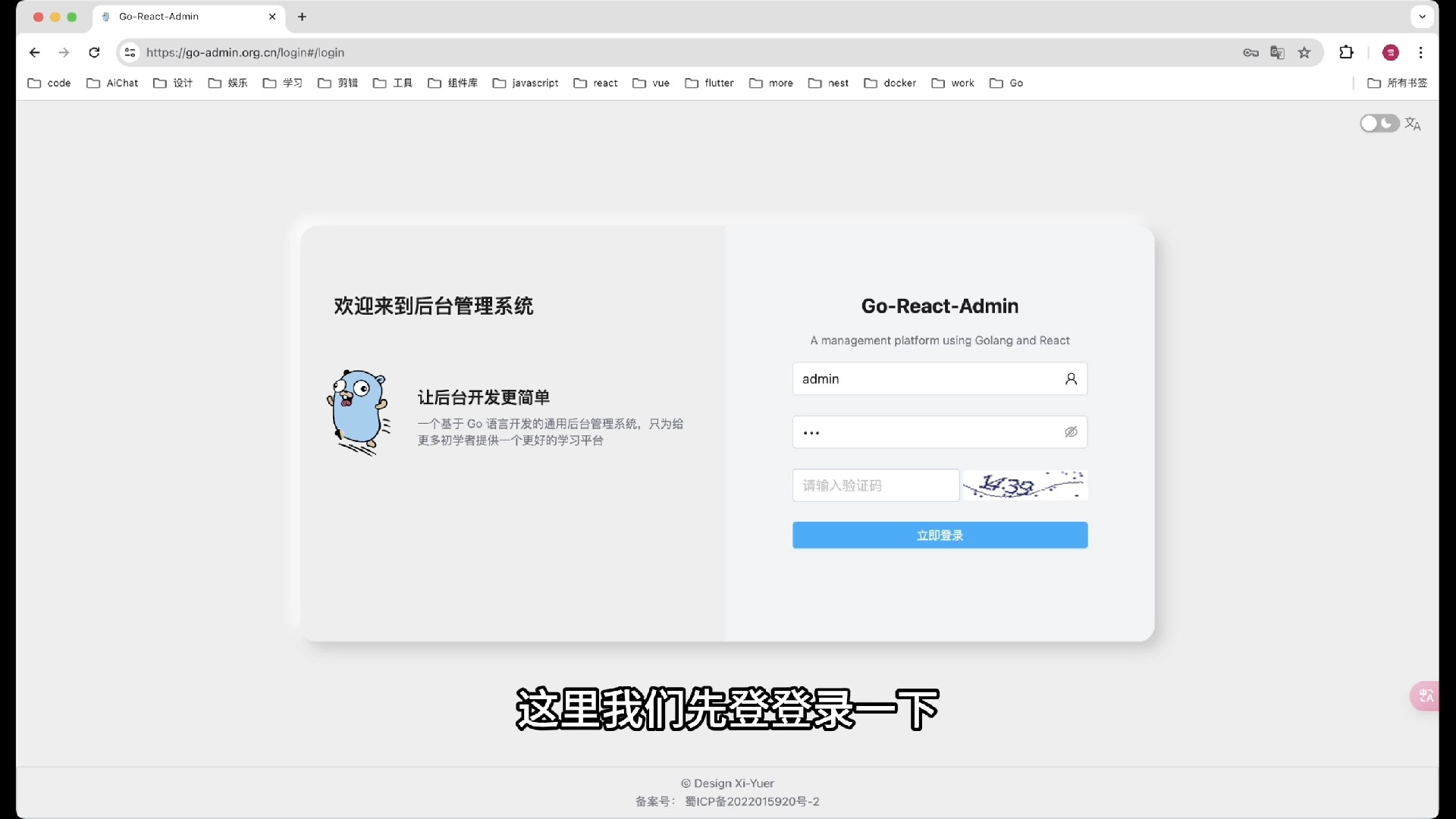Open the Go bookmarks folder
Viewport: 1456px width, 819px height.
(x=1006, y=83)
